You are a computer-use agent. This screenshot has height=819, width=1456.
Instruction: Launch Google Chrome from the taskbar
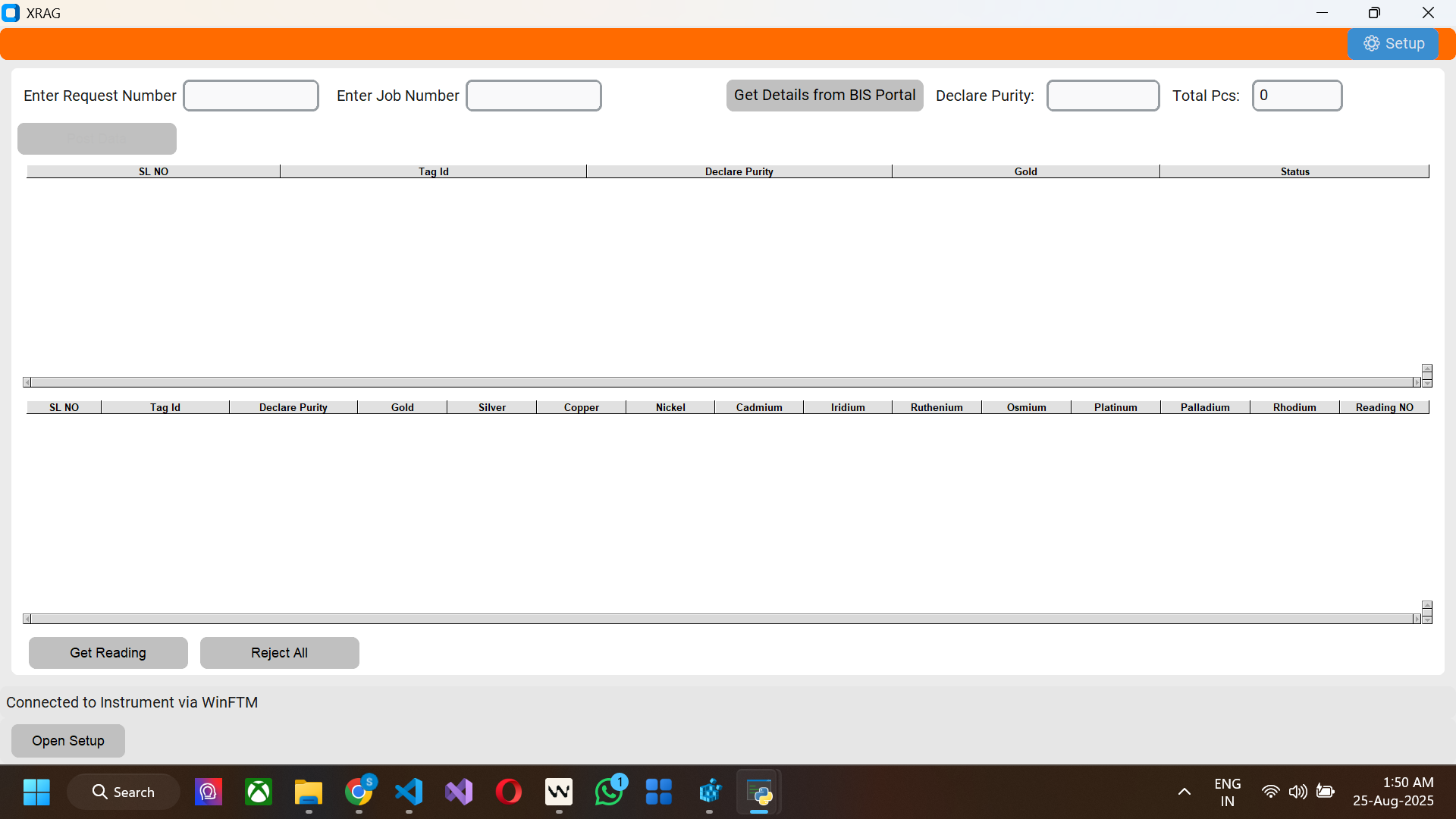coord(359,791)
